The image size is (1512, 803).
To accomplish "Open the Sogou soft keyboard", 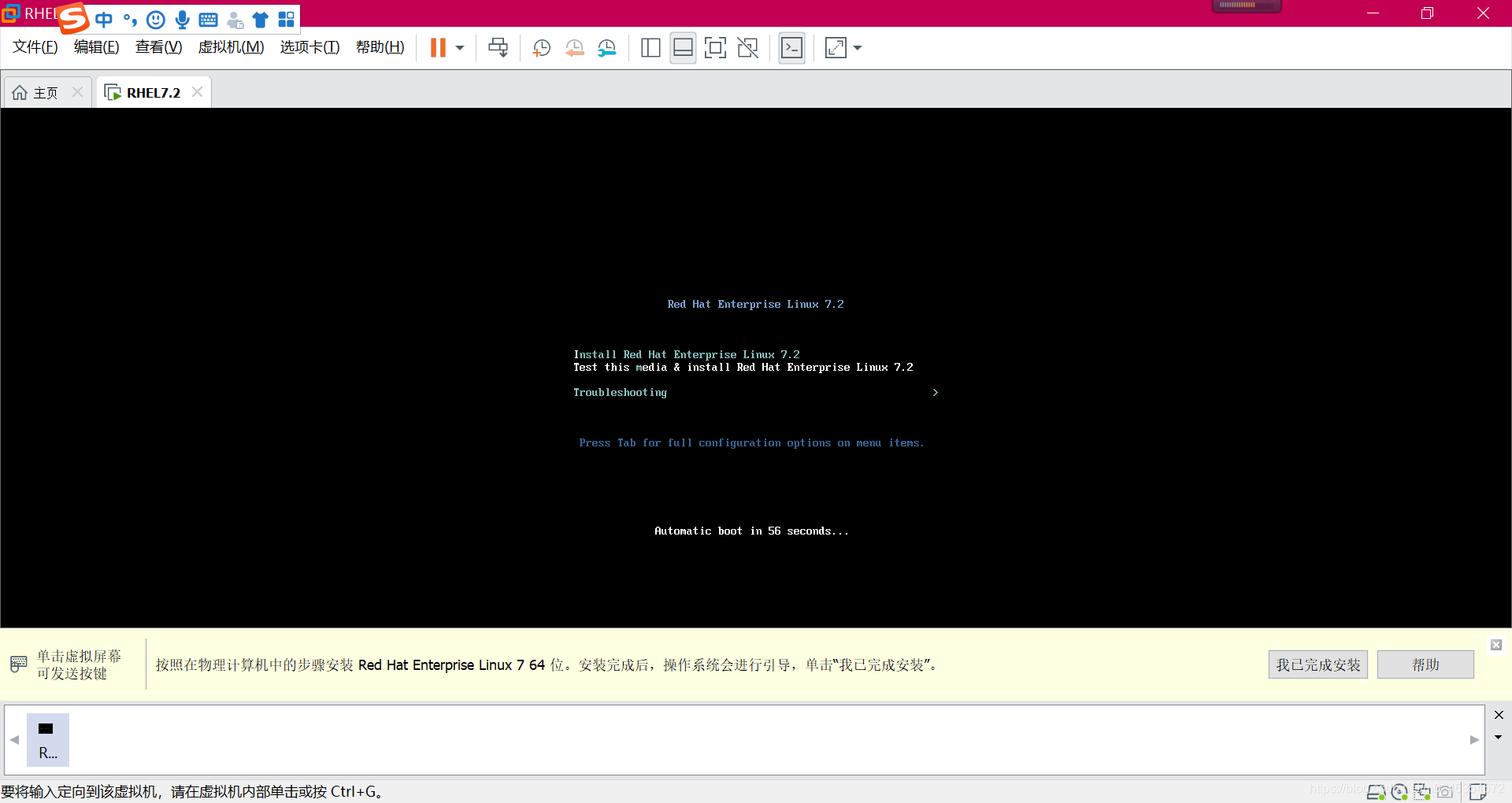I will pyautogui.click(x=208, y=20).
